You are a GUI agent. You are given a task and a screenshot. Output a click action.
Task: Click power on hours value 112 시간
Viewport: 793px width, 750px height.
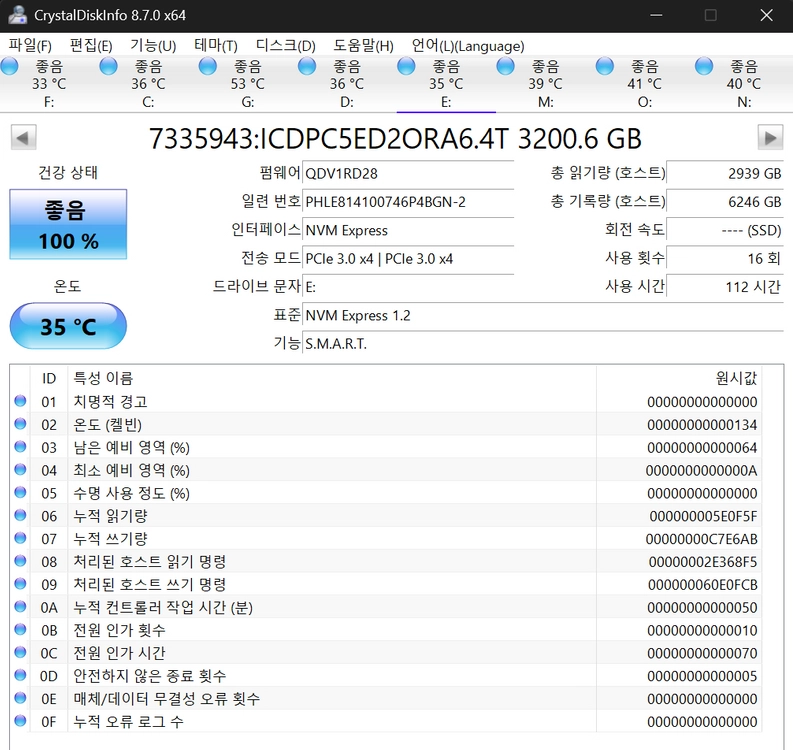(725, 287)
